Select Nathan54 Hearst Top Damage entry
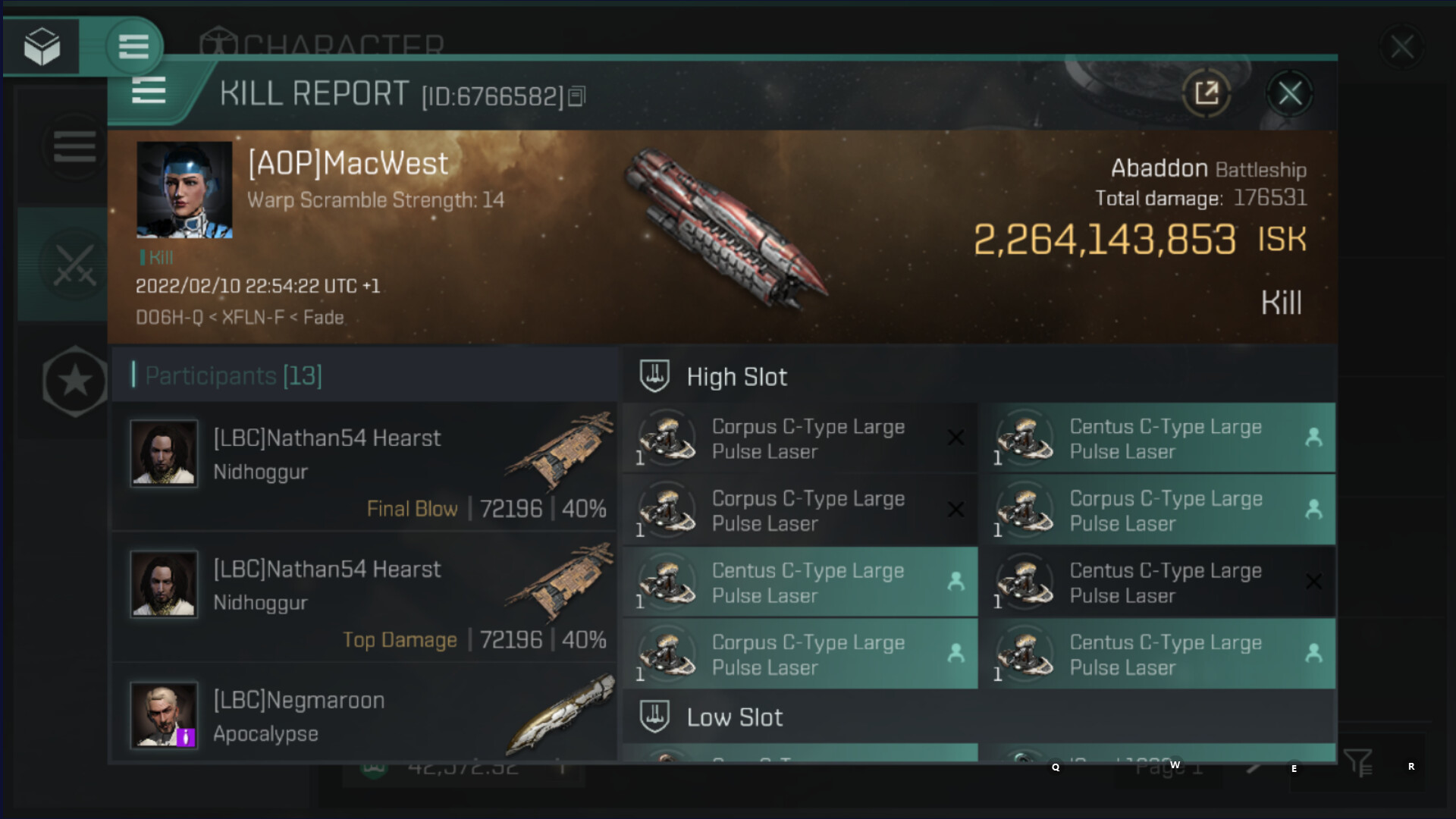This screenshot has width=1456, height=819. coord(364,598)
